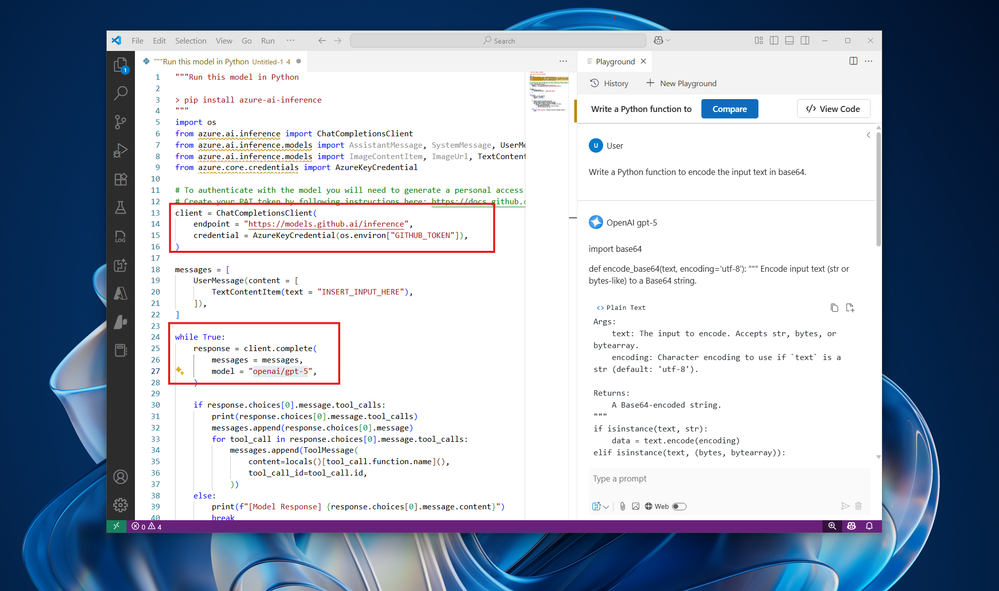Image resolution: width=999 pixels, height=591 pixels.
Task: Open the Run and Debug view
Action: pos(120,150)
